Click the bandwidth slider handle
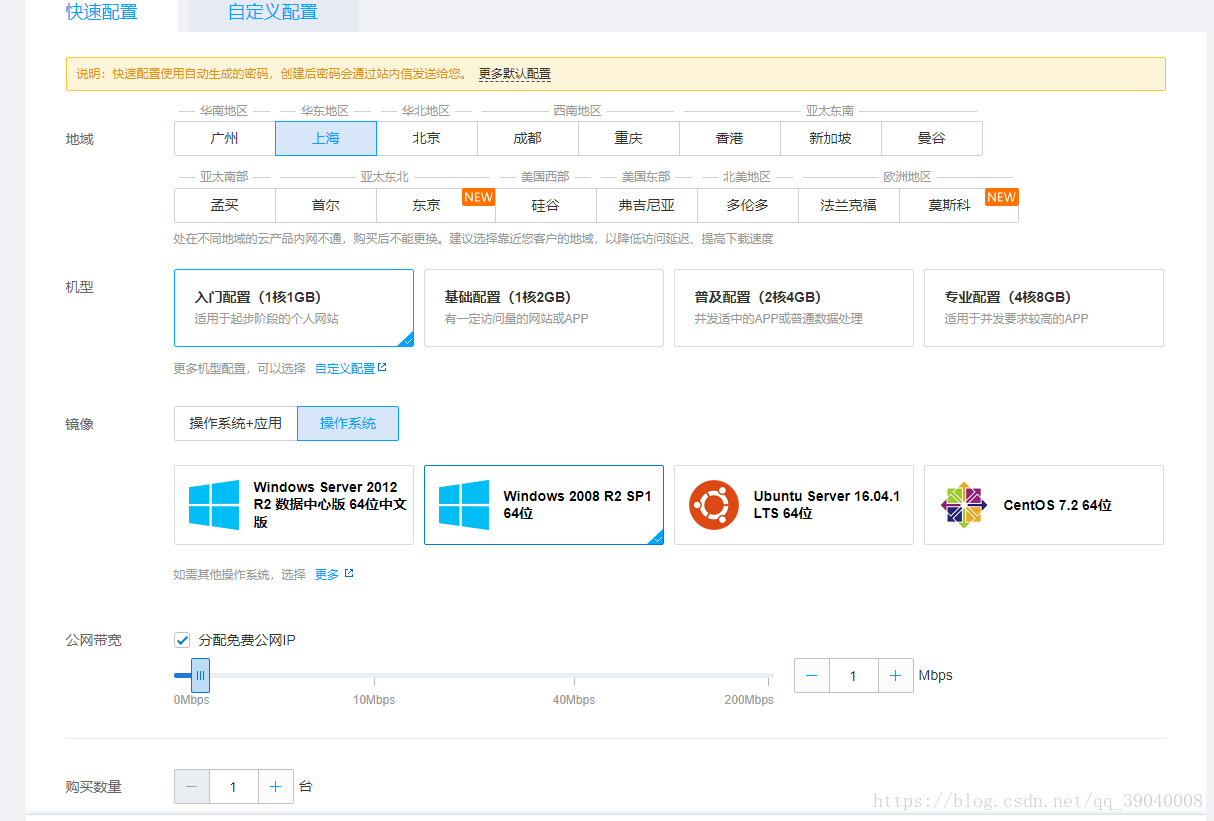Image resolution: width=1214 pixels, height=821 pixels. pyautogui.click(x=200, y=676)
